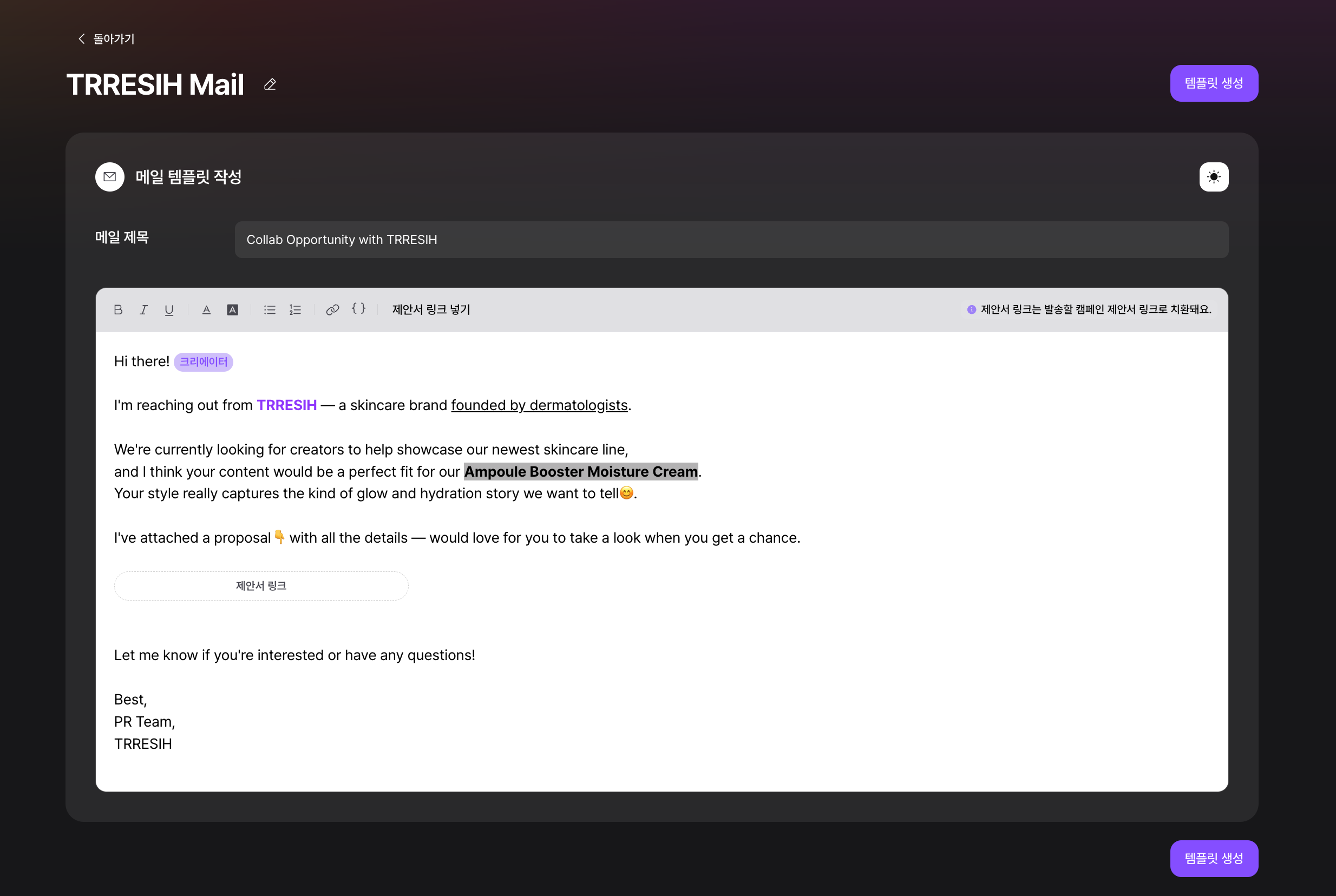
Task: Open the text highlight background tool
Action: 232,309
